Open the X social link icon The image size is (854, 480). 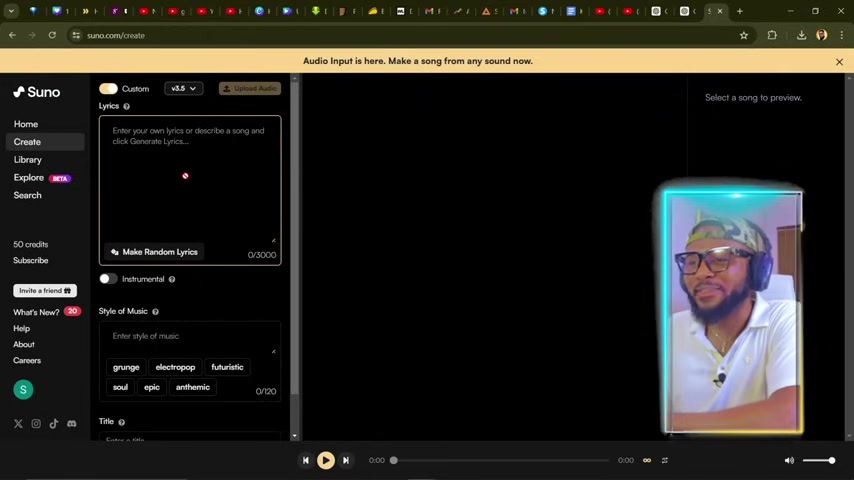click(x=18, y=423)
